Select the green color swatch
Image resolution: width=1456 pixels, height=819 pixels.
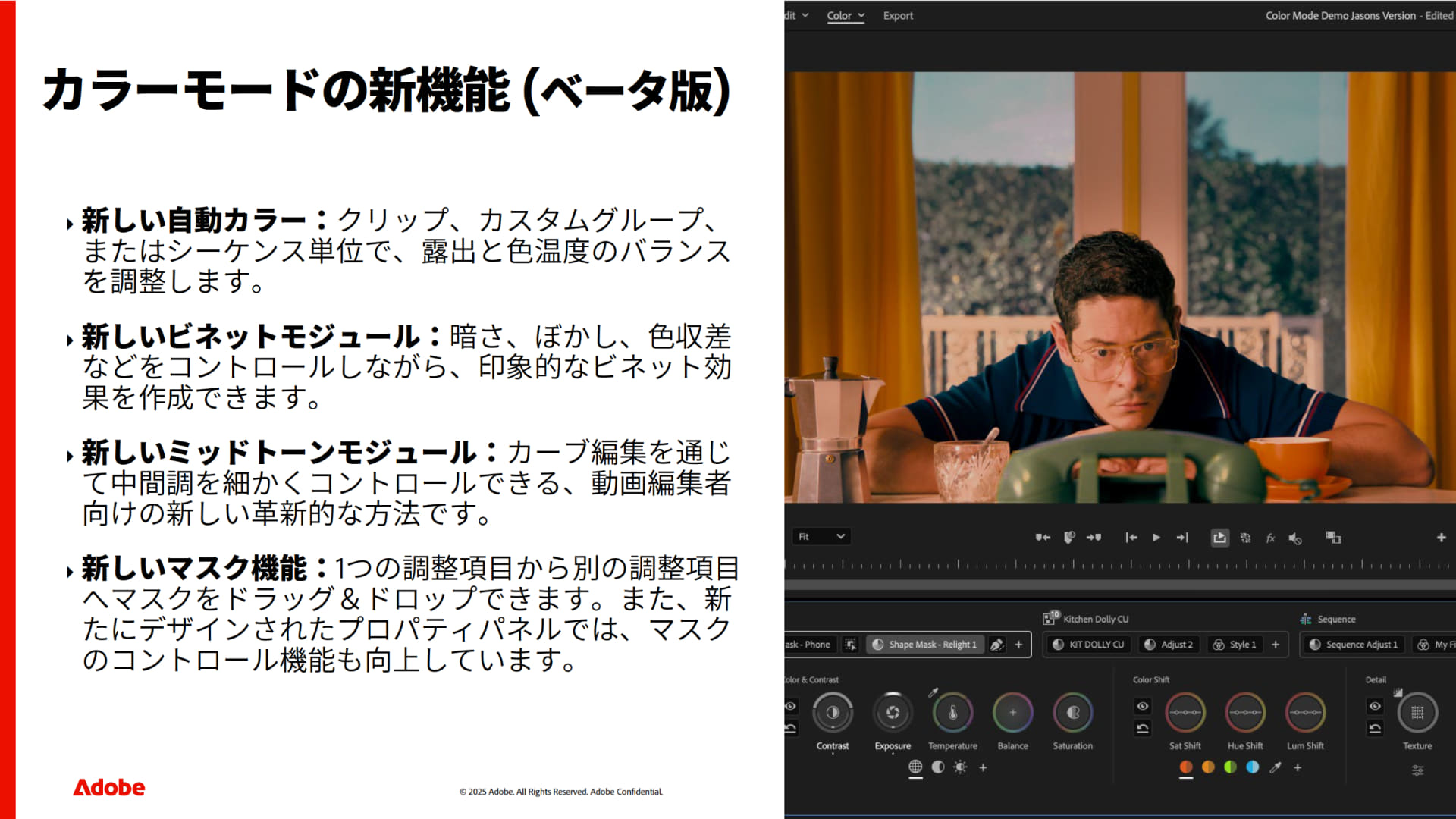(x=1230, y=767)
